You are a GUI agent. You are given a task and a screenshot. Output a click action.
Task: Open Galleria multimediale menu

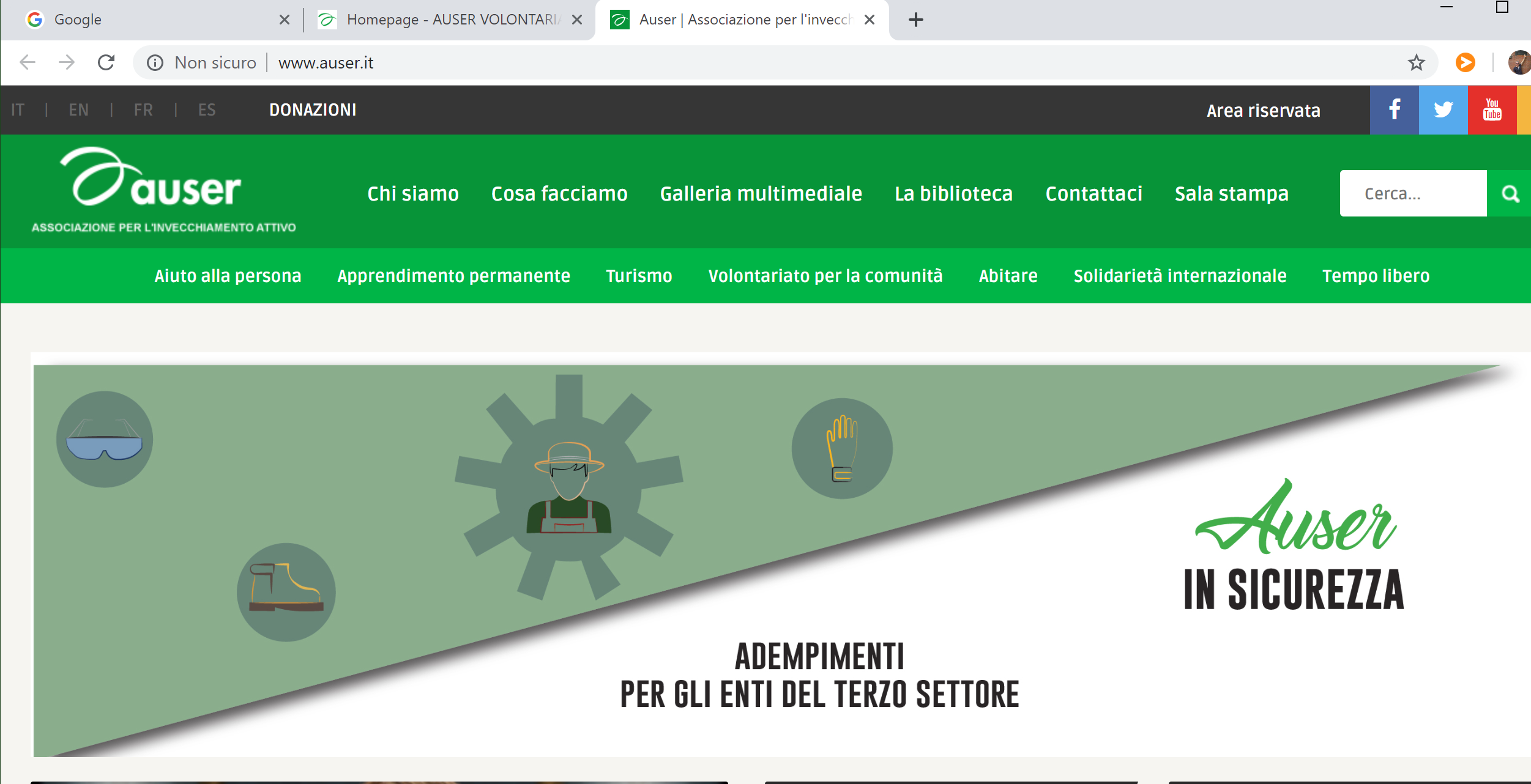tap(761, 193)
